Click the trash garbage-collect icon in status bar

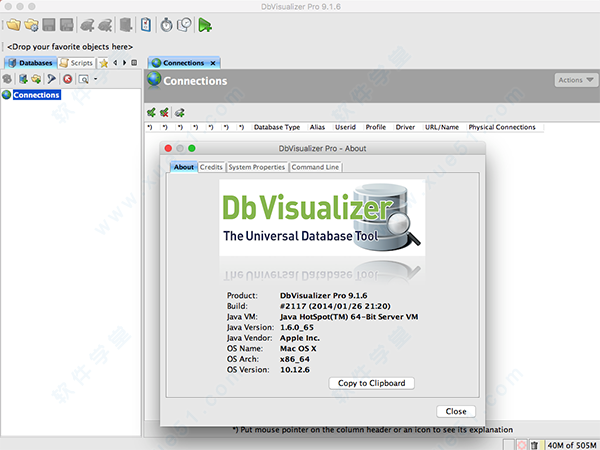(534, 445)
